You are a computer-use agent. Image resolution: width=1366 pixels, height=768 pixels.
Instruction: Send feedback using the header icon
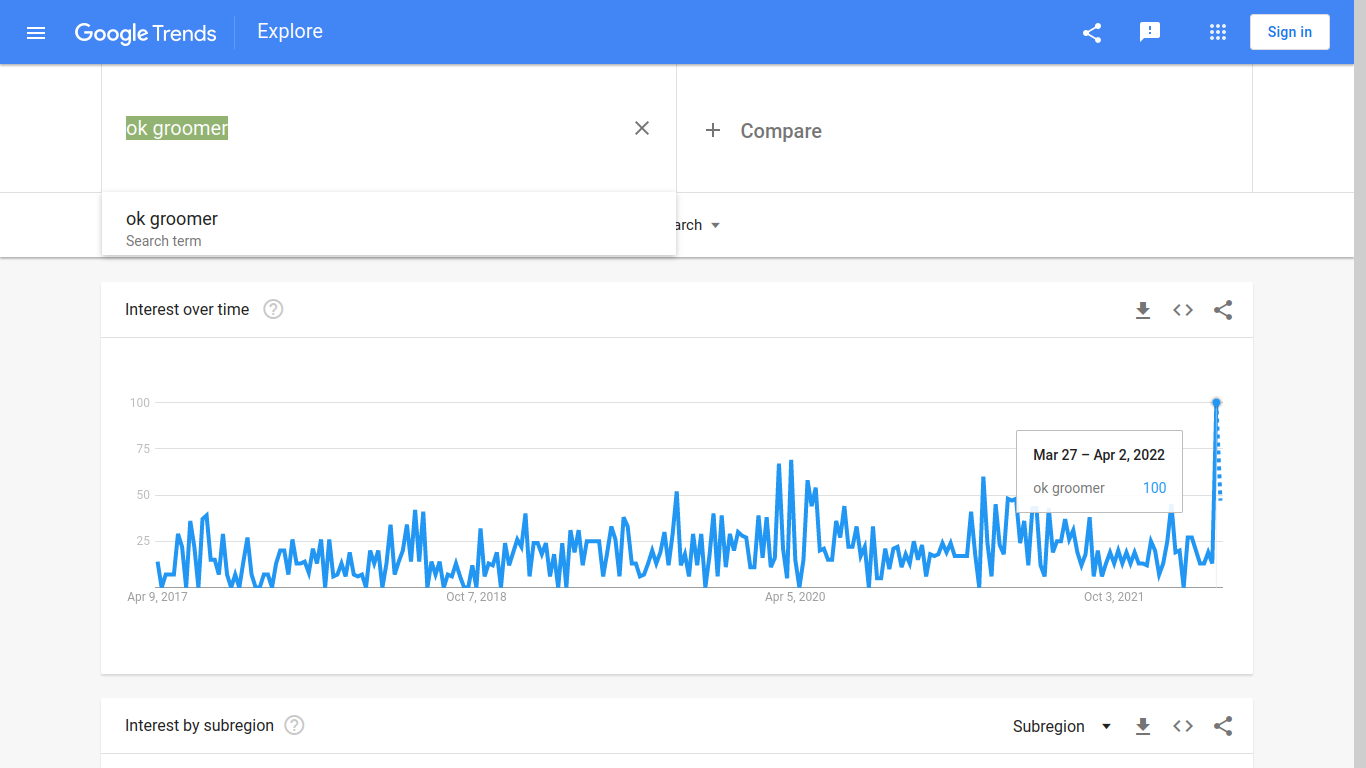click(1150, 32)
